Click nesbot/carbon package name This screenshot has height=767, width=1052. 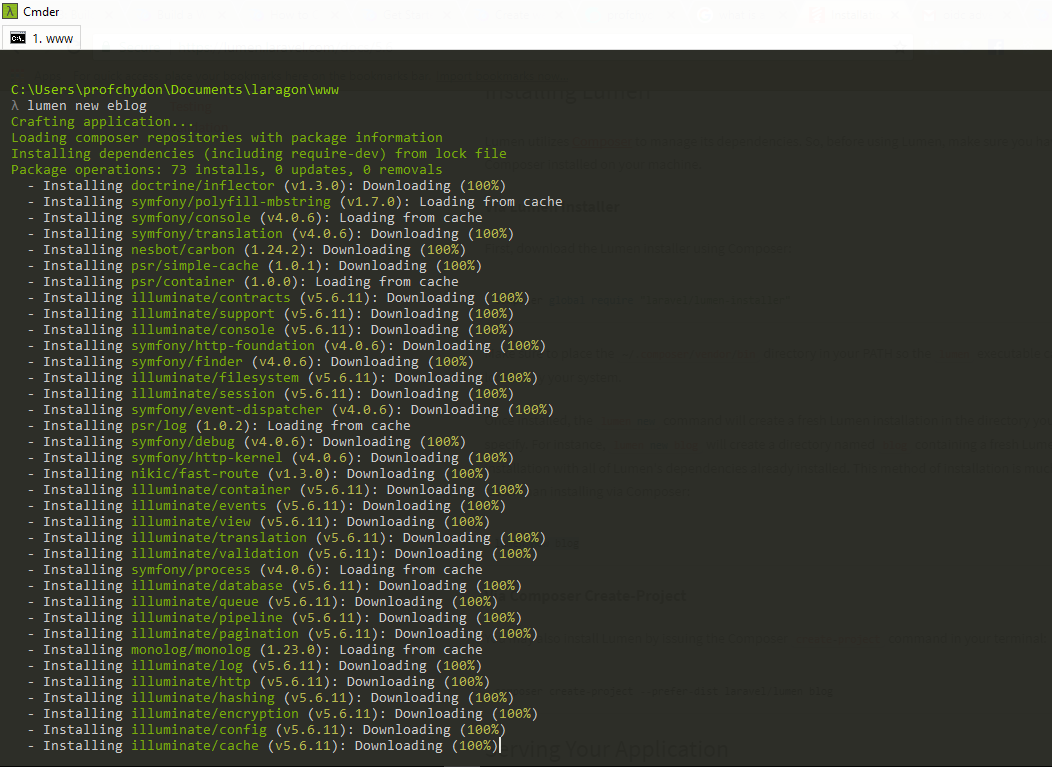[182, 250]
